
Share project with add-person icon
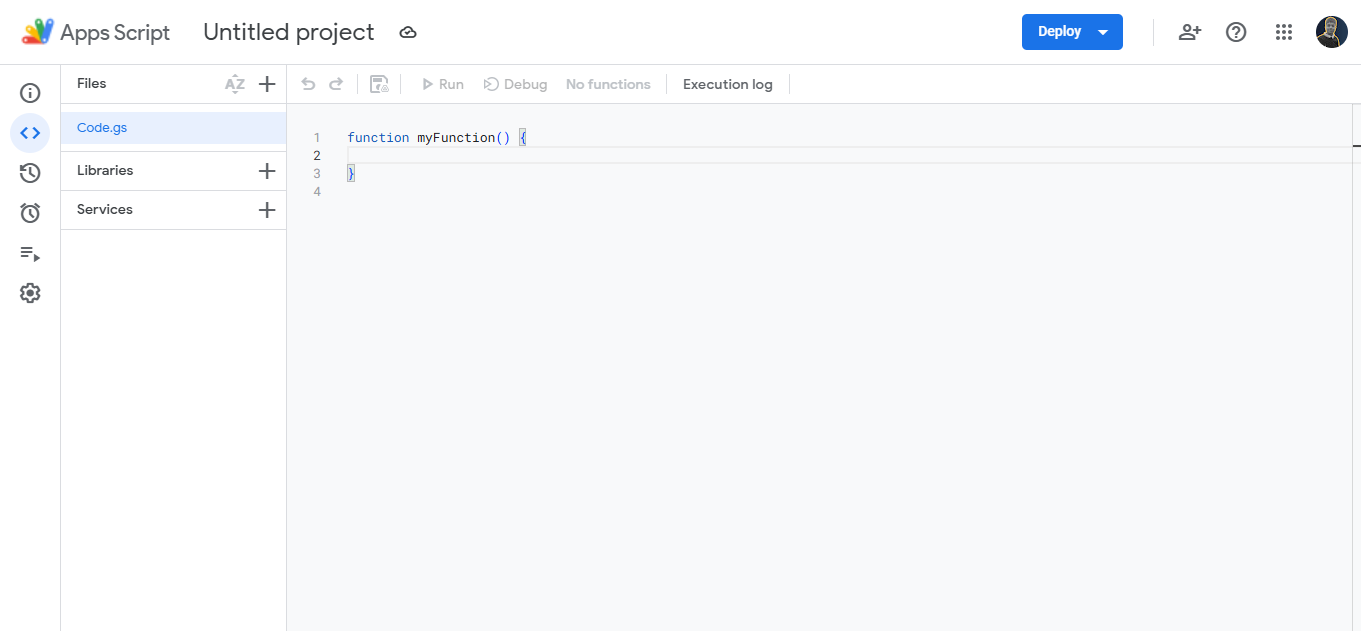(1189, 32)
